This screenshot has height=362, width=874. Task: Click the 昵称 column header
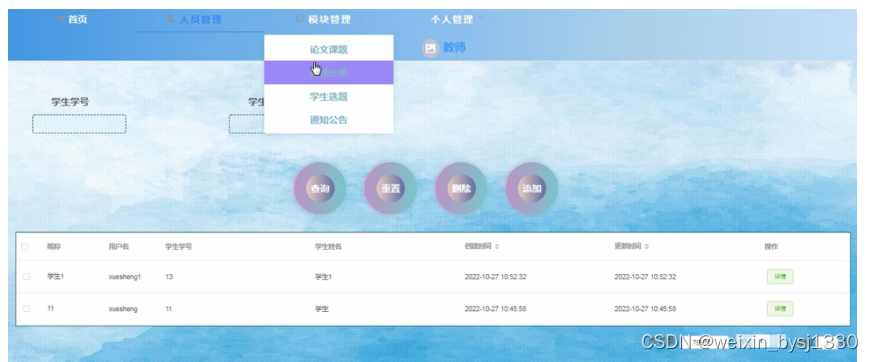click(54, 247)
